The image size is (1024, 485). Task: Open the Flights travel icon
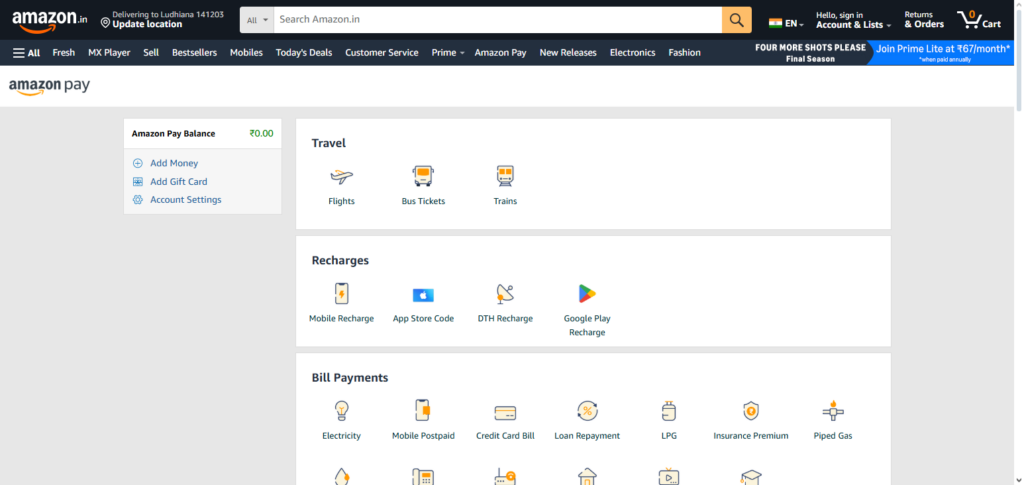(x=342, y=176)
